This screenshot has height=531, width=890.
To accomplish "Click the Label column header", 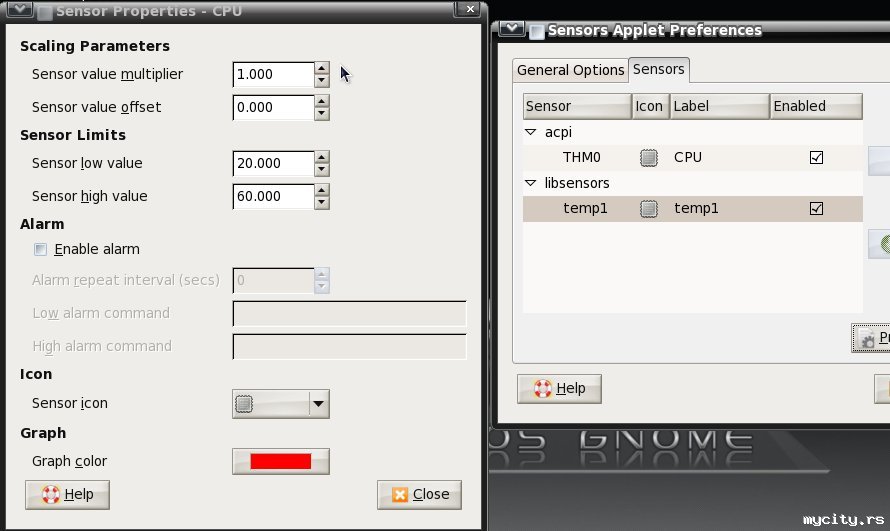I will (720, 106).
